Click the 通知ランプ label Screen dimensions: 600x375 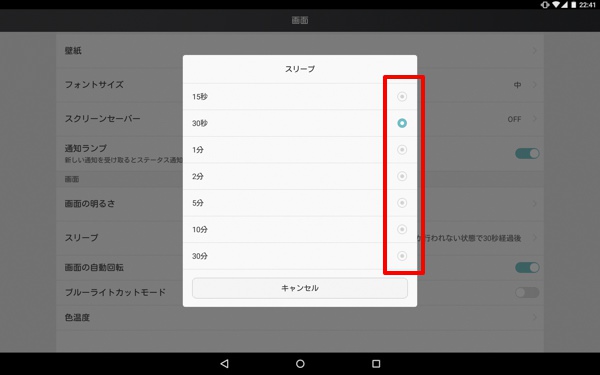pyautogui.click(x=86, y=148)
